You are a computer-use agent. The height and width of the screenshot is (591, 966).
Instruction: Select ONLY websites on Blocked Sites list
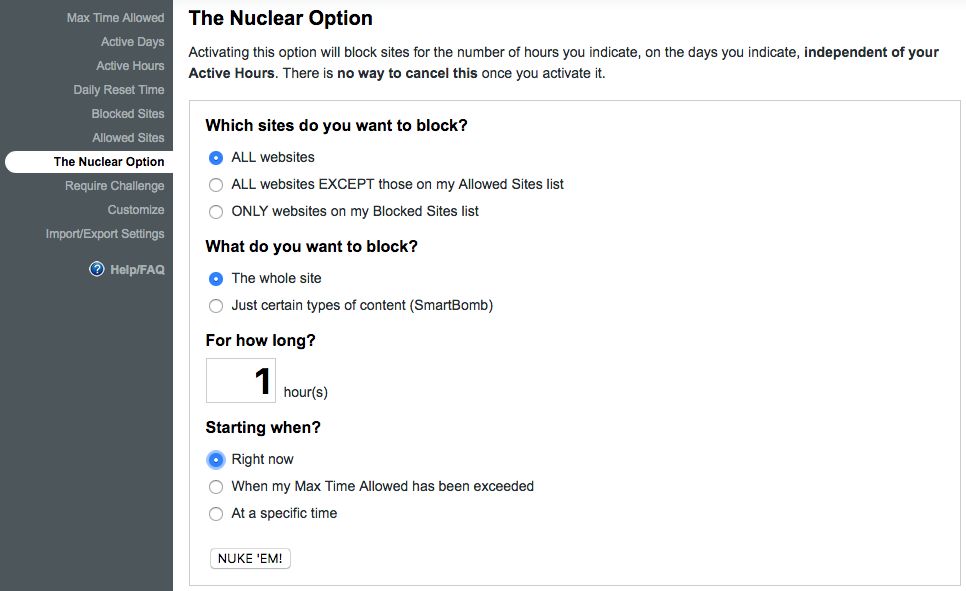(216, 212)
